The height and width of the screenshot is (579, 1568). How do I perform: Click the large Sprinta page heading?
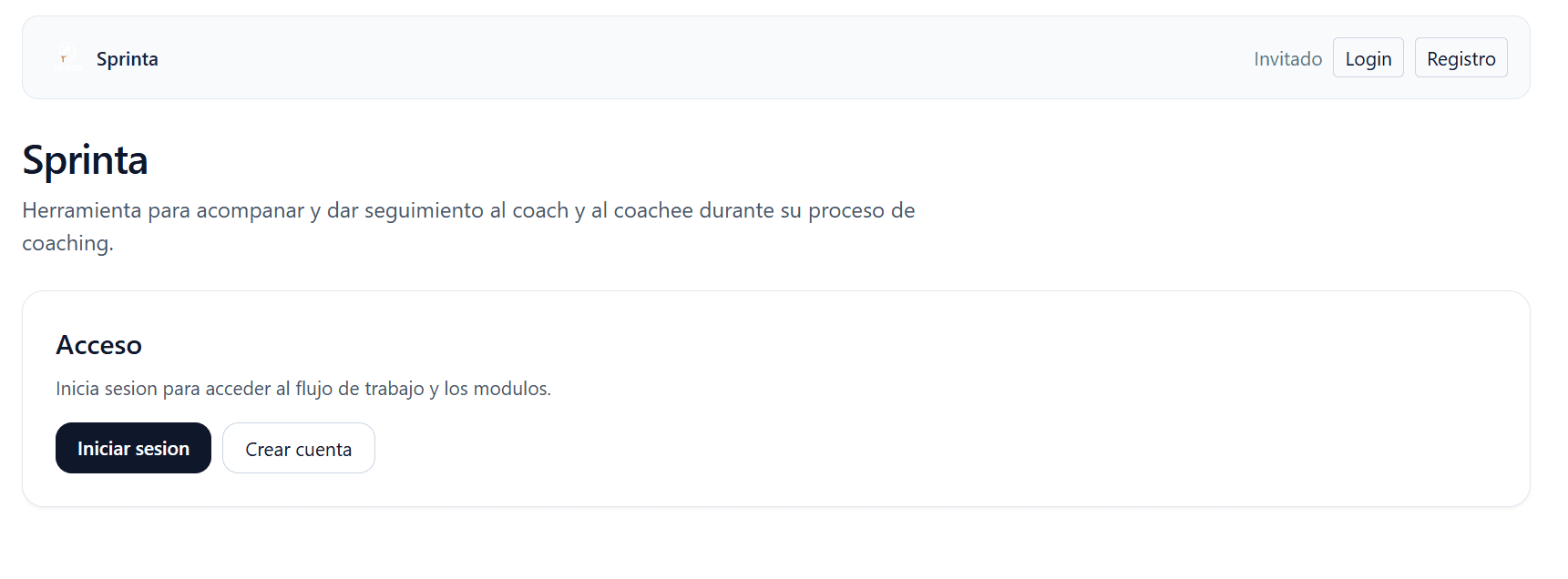(85, 160)
